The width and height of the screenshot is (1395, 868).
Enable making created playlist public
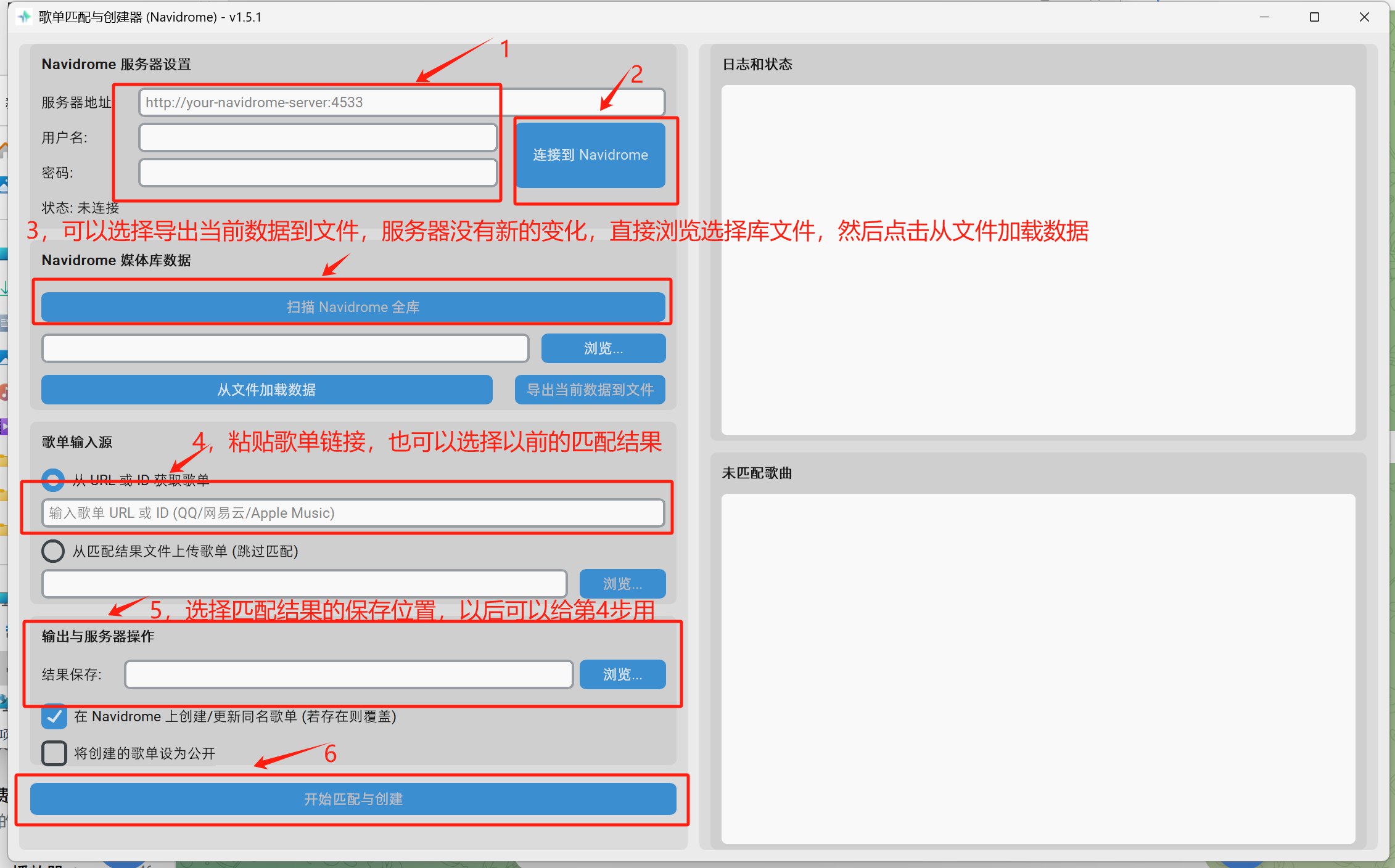click(54, 753)
